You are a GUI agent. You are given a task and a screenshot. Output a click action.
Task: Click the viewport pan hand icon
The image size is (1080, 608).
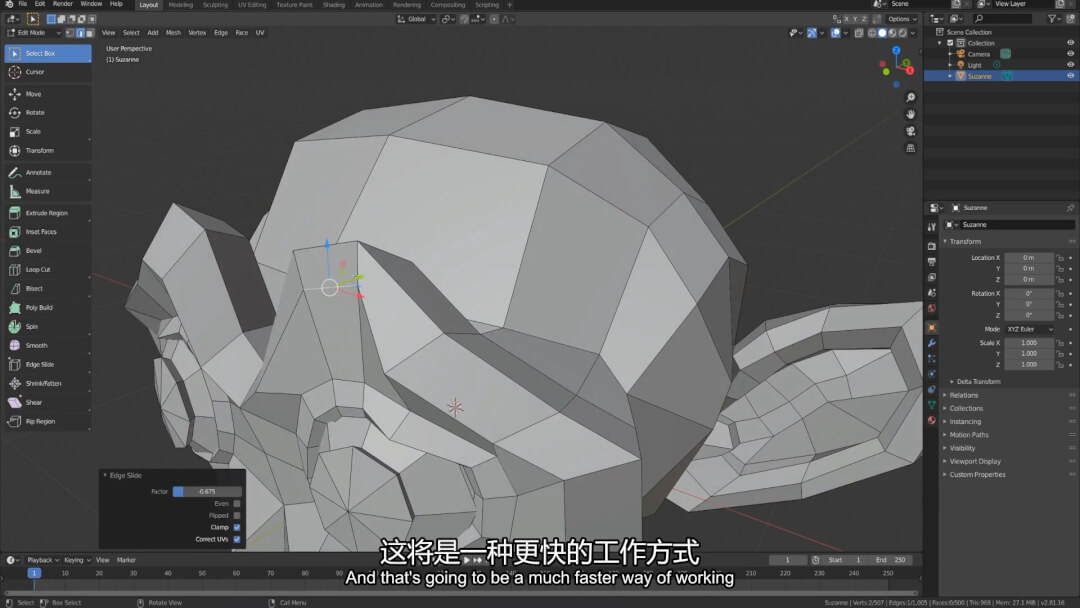[911, 114]
